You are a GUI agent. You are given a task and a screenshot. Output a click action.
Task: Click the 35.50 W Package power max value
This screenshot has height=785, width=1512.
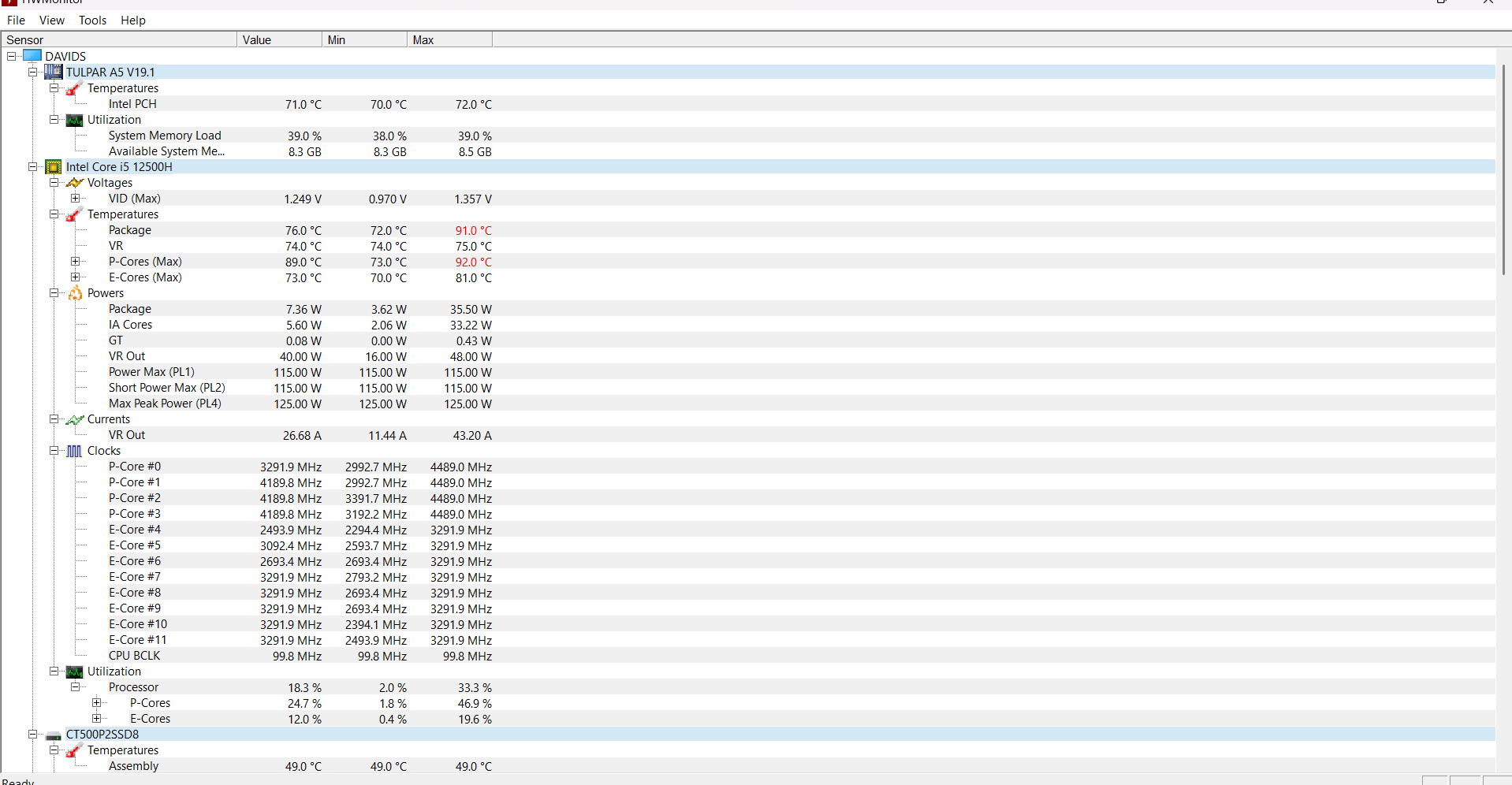(471, 310)
